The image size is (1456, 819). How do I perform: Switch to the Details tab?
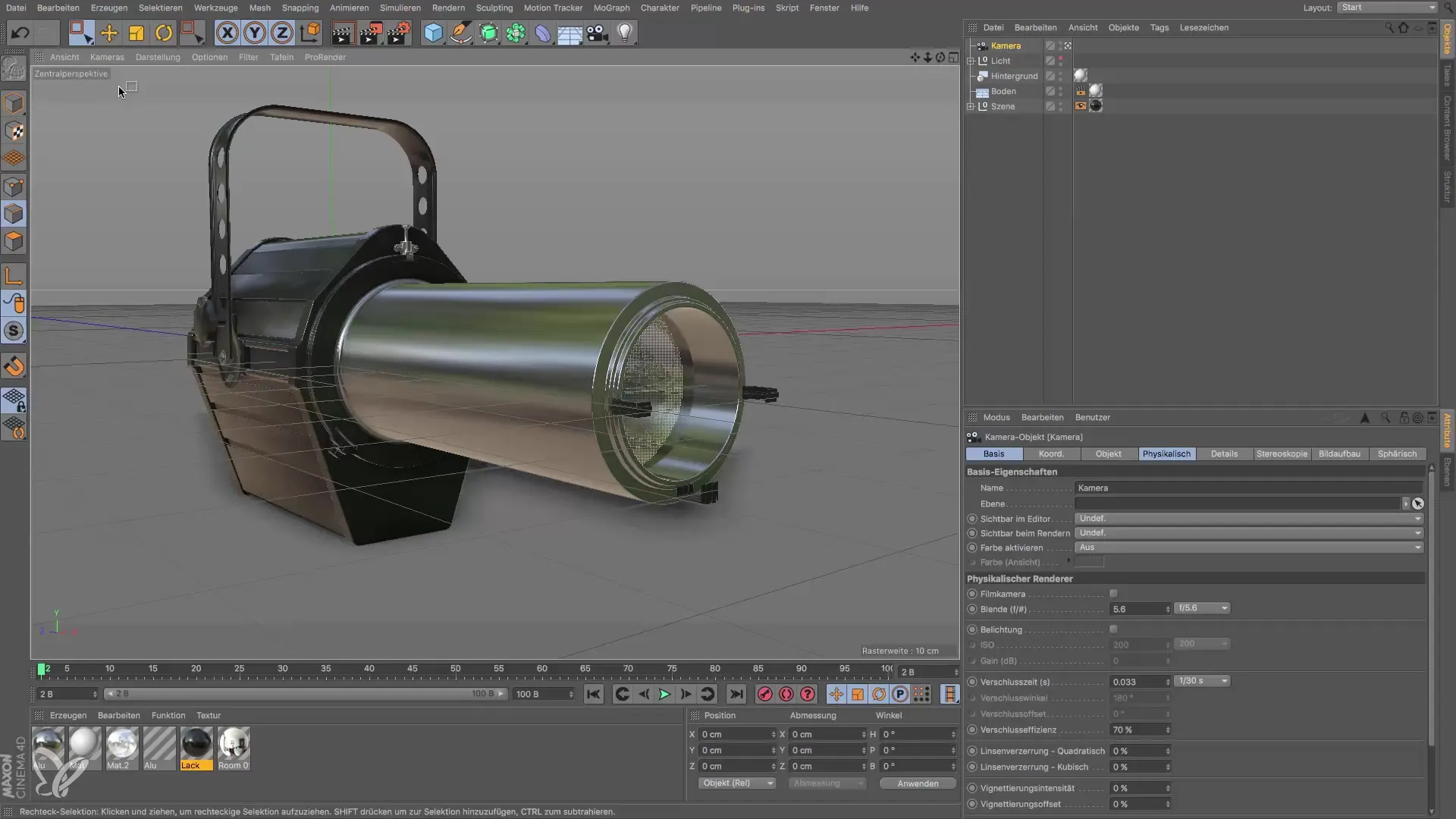pos(1224,453)
